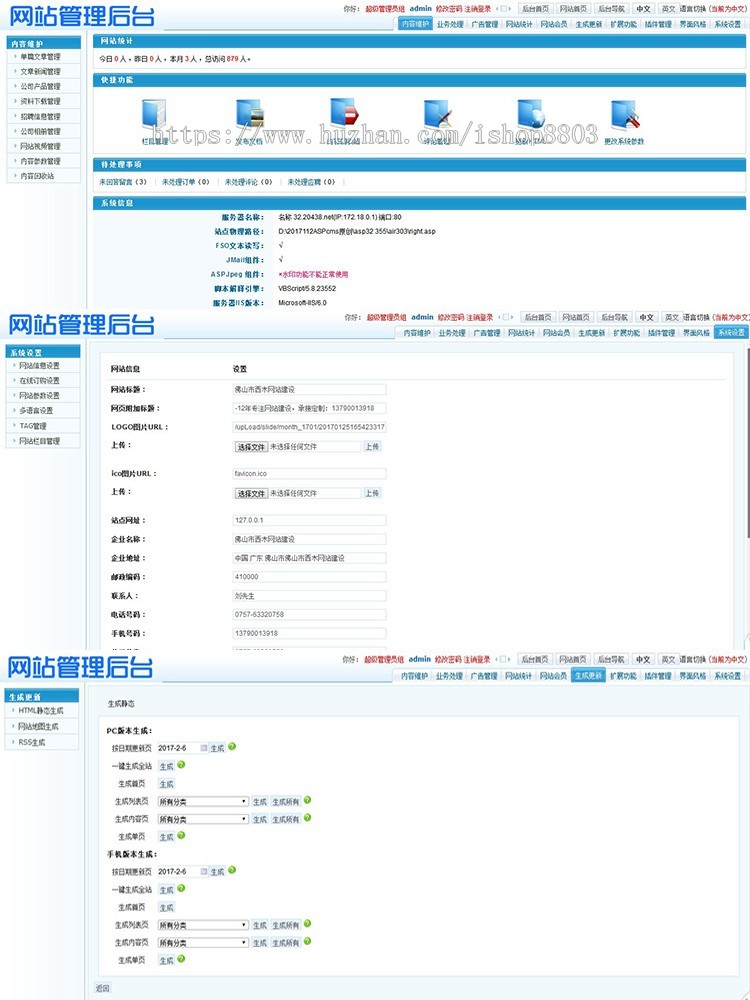Click help icon beside PC 按日期更新页 生成

tap(232, 746)
